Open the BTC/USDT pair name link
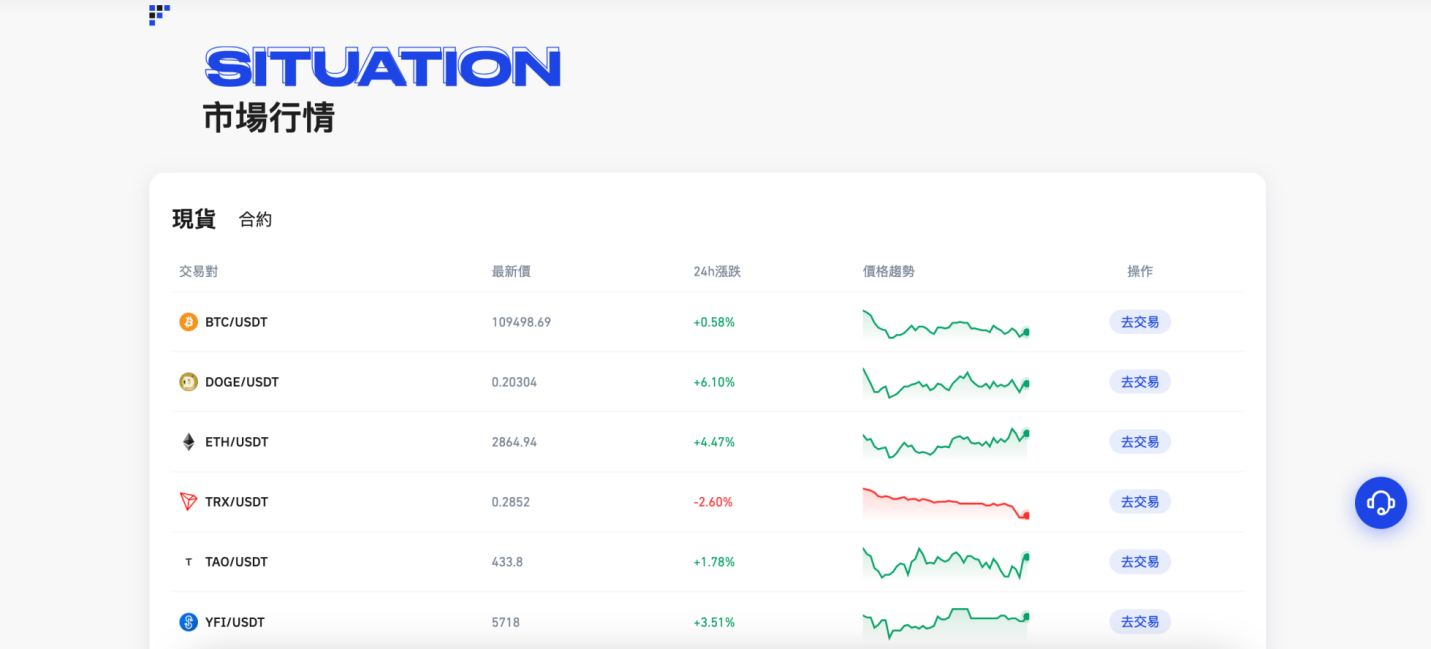 pyautogui.click(x=236, y=322)
